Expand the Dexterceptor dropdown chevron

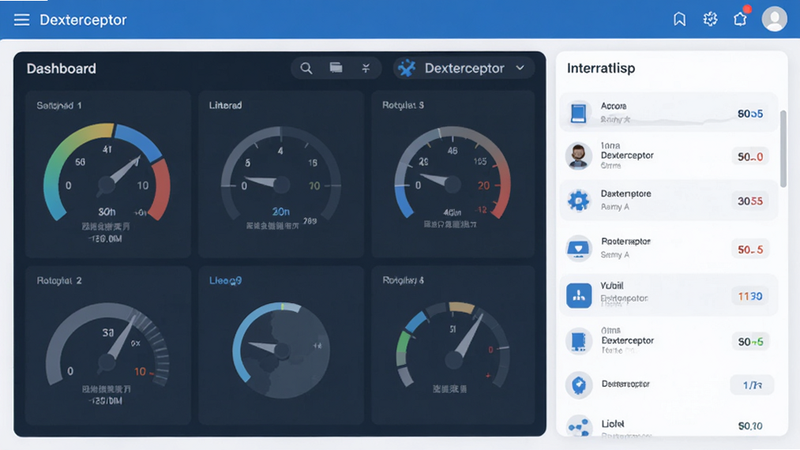520,68
